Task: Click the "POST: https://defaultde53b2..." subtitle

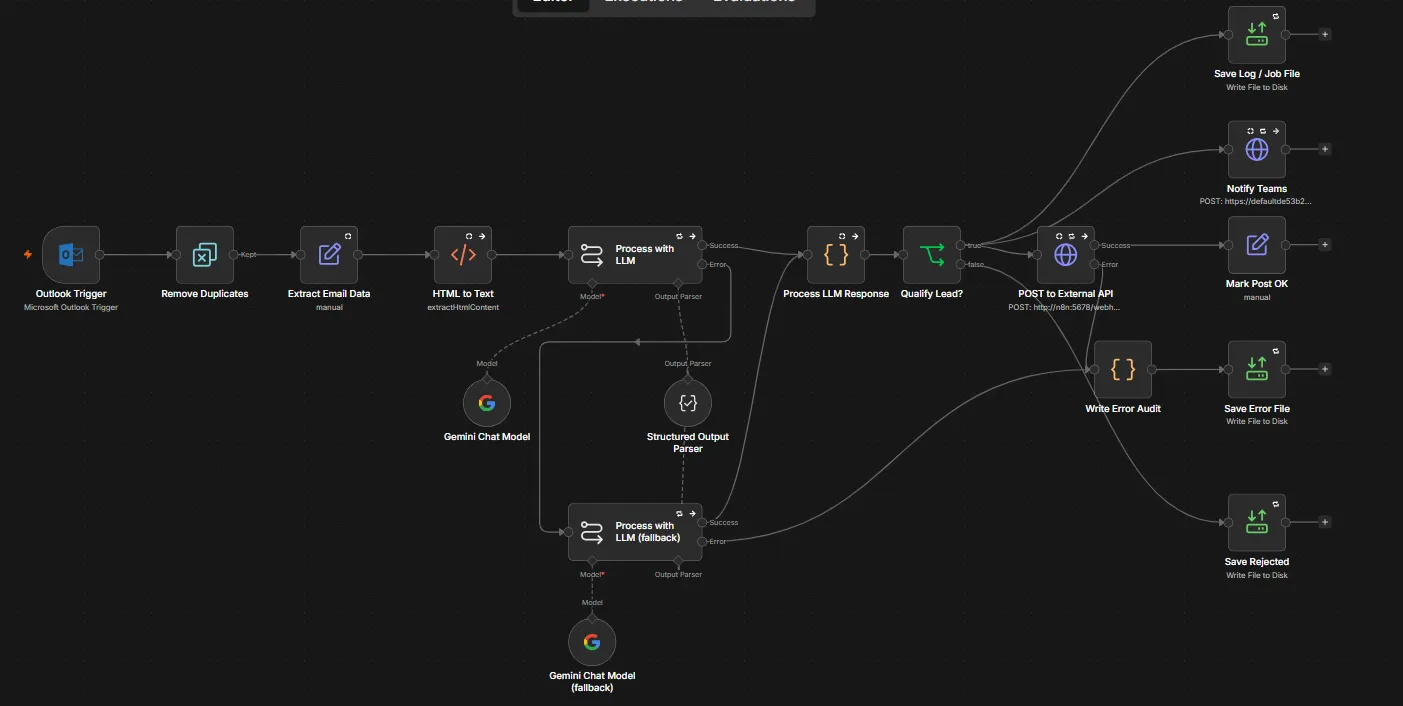Action: pyautogui.click(x=1257, y=201)
